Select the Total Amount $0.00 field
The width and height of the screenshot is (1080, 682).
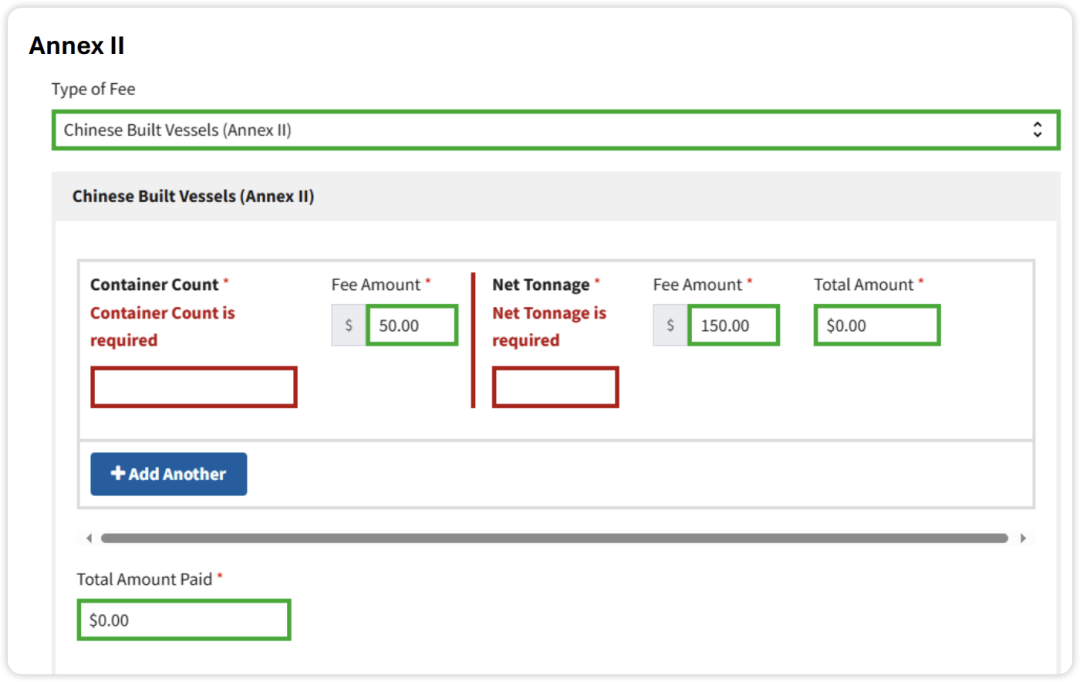(x=877, y=326)
